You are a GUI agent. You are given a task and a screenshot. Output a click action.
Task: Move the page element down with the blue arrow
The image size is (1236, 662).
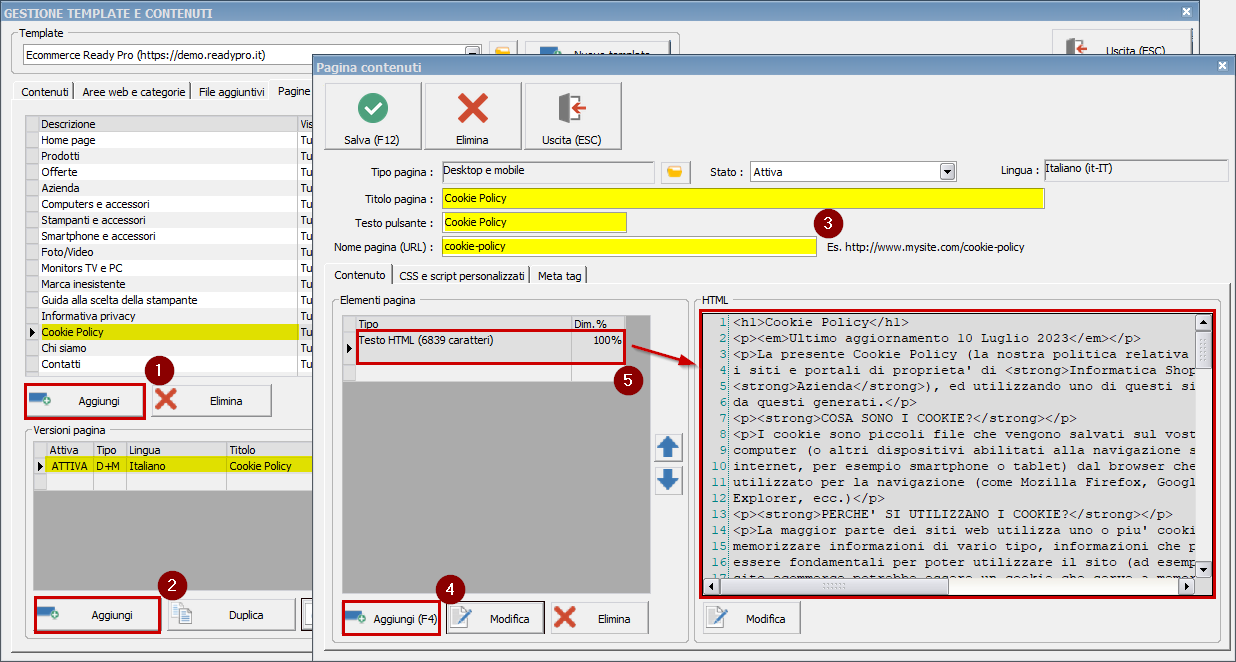click(668, 480)
